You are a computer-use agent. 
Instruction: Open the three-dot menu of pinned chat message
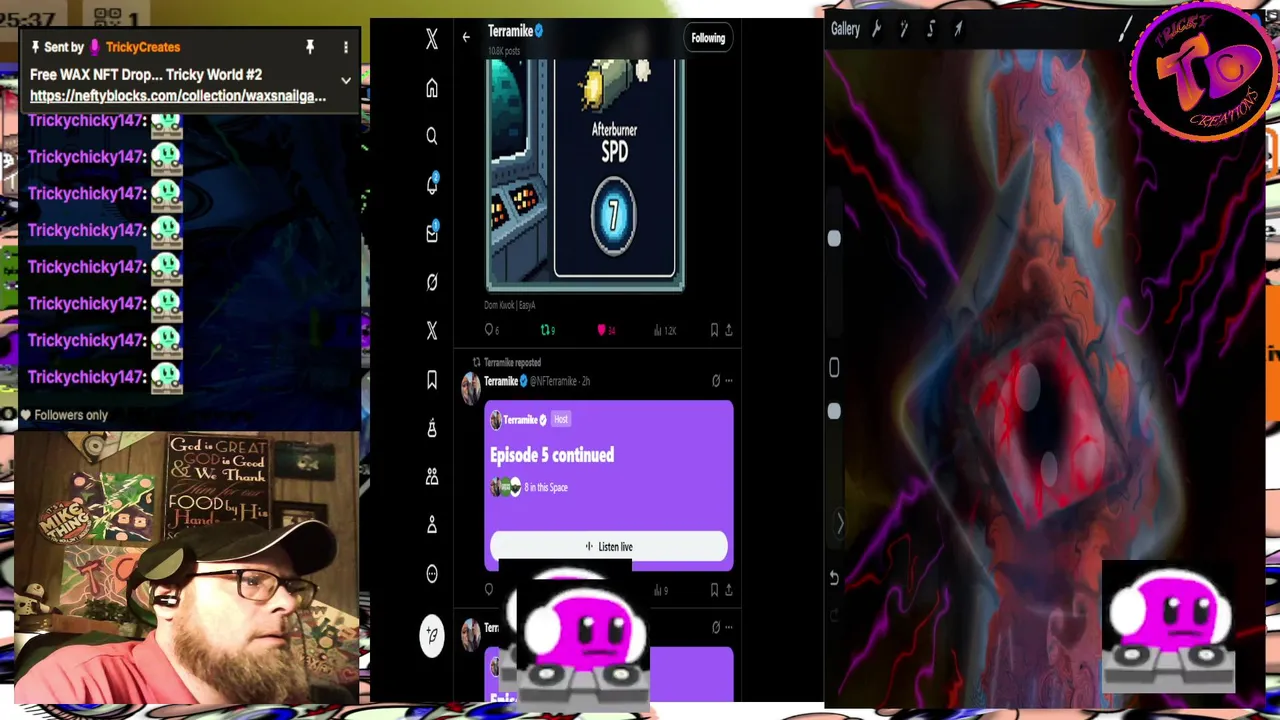coord(346,47)
